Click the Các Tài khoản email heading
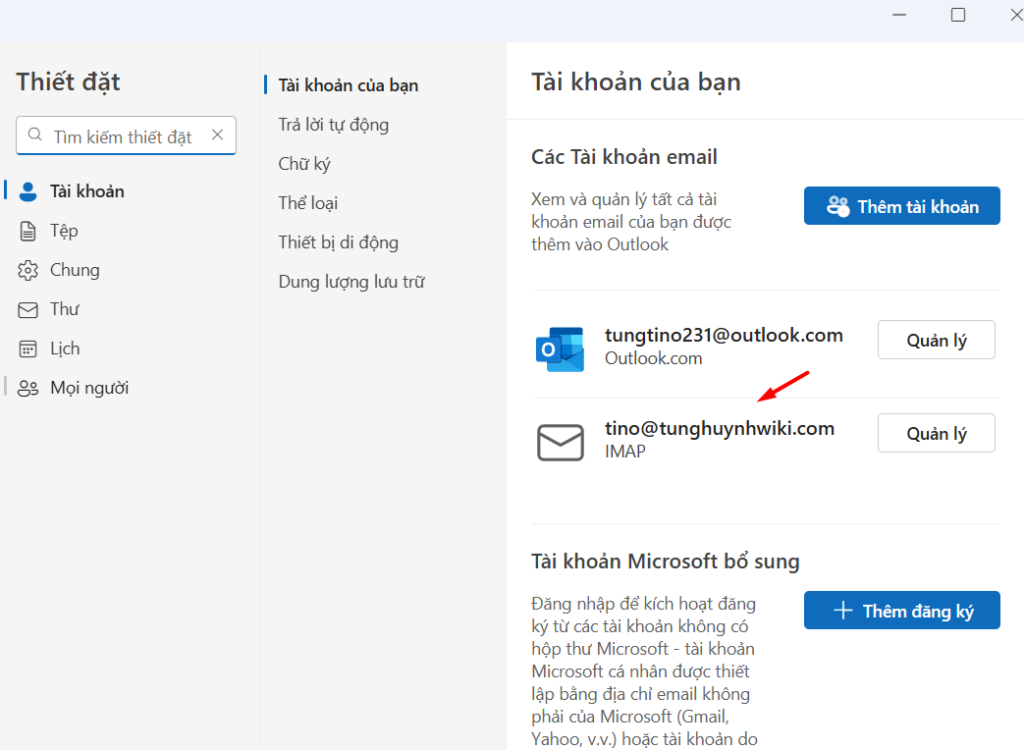The width and height of the screenshot is (1024, 750). coord(624,157)
